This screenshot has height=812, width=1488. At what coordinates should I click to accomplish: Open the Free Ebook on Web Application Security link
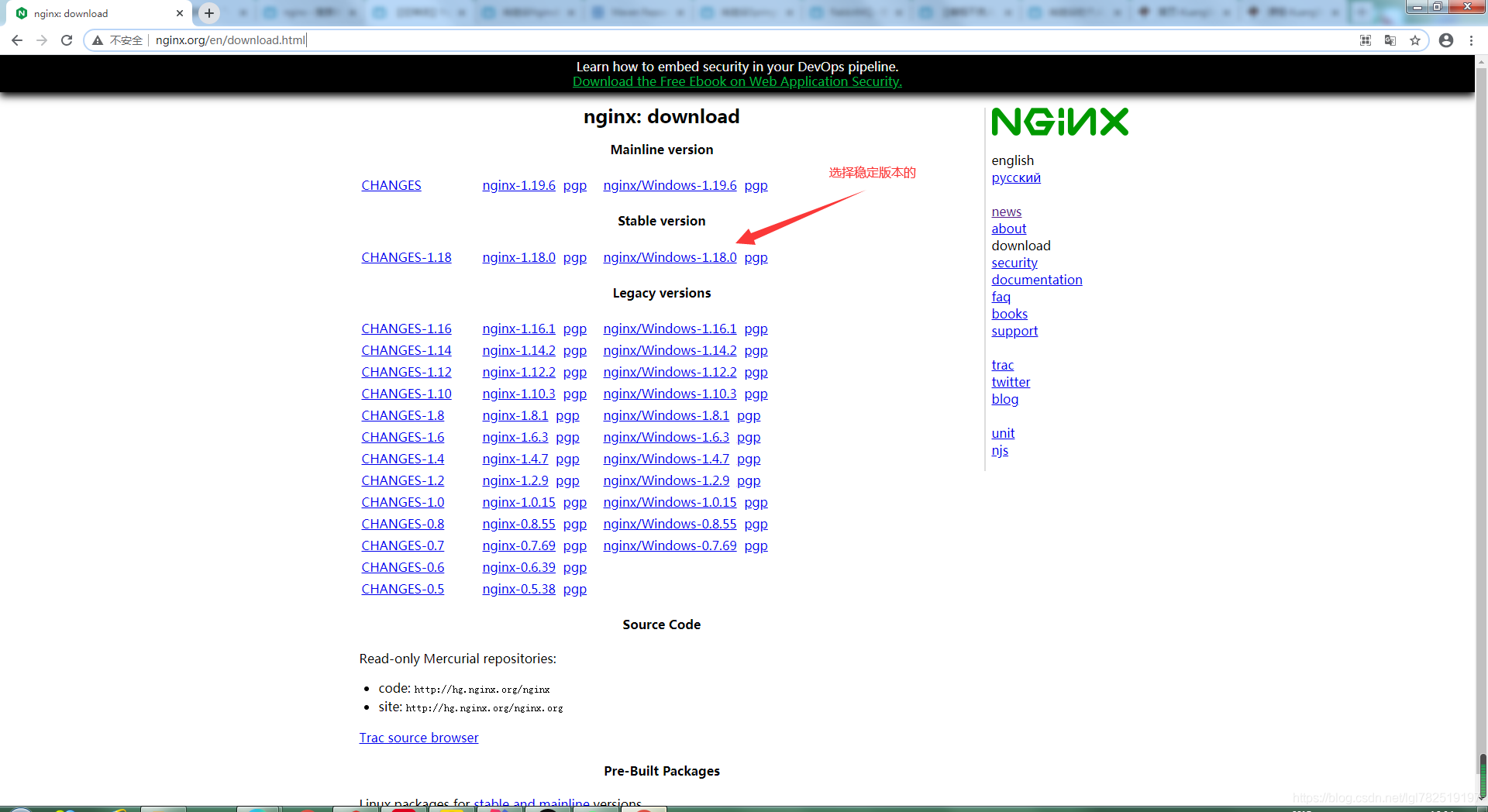point(737,81)
